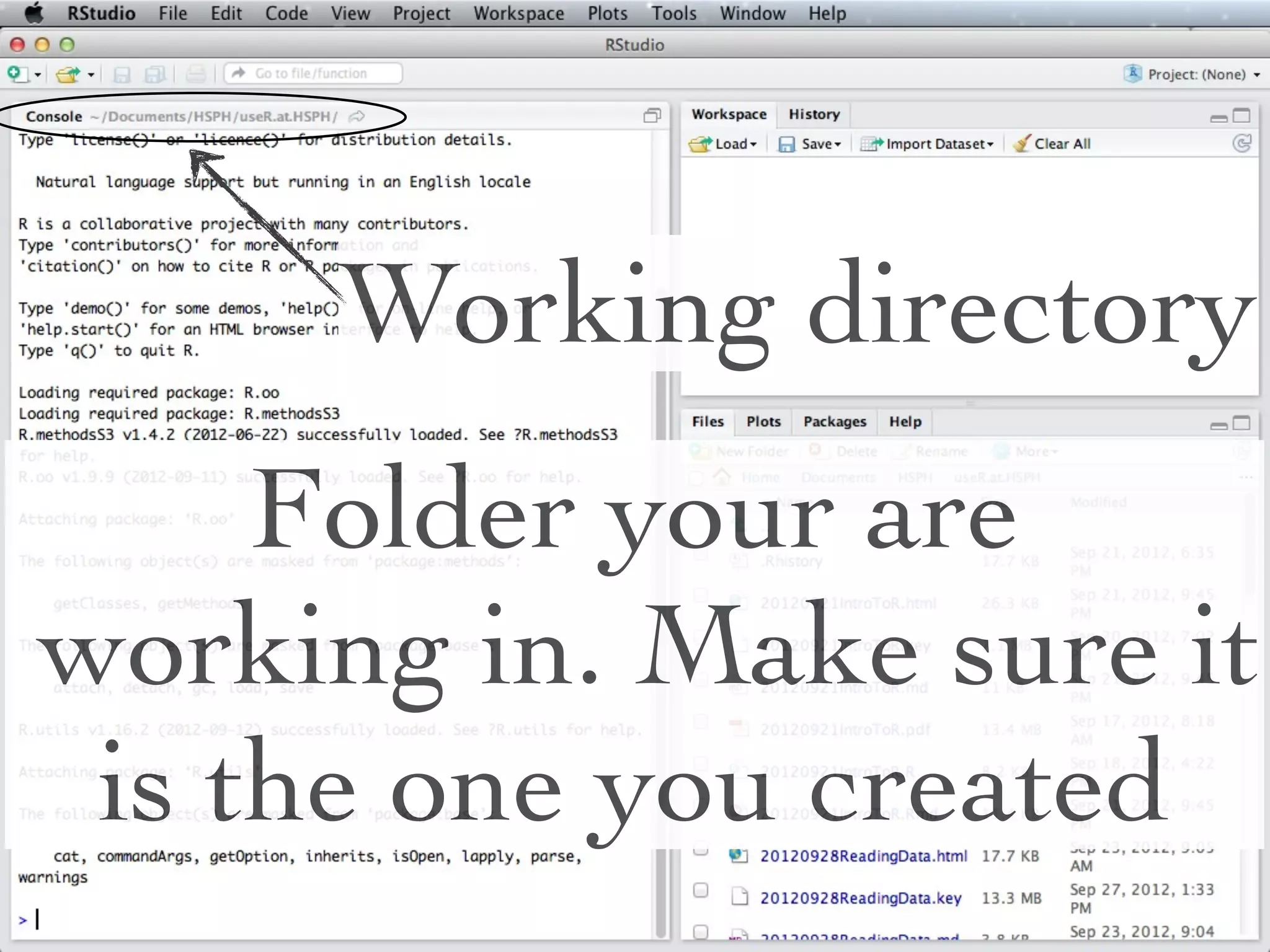Click the open file folder icon
This screenshot has height=952, width=1270.
(x=68, y=74)
